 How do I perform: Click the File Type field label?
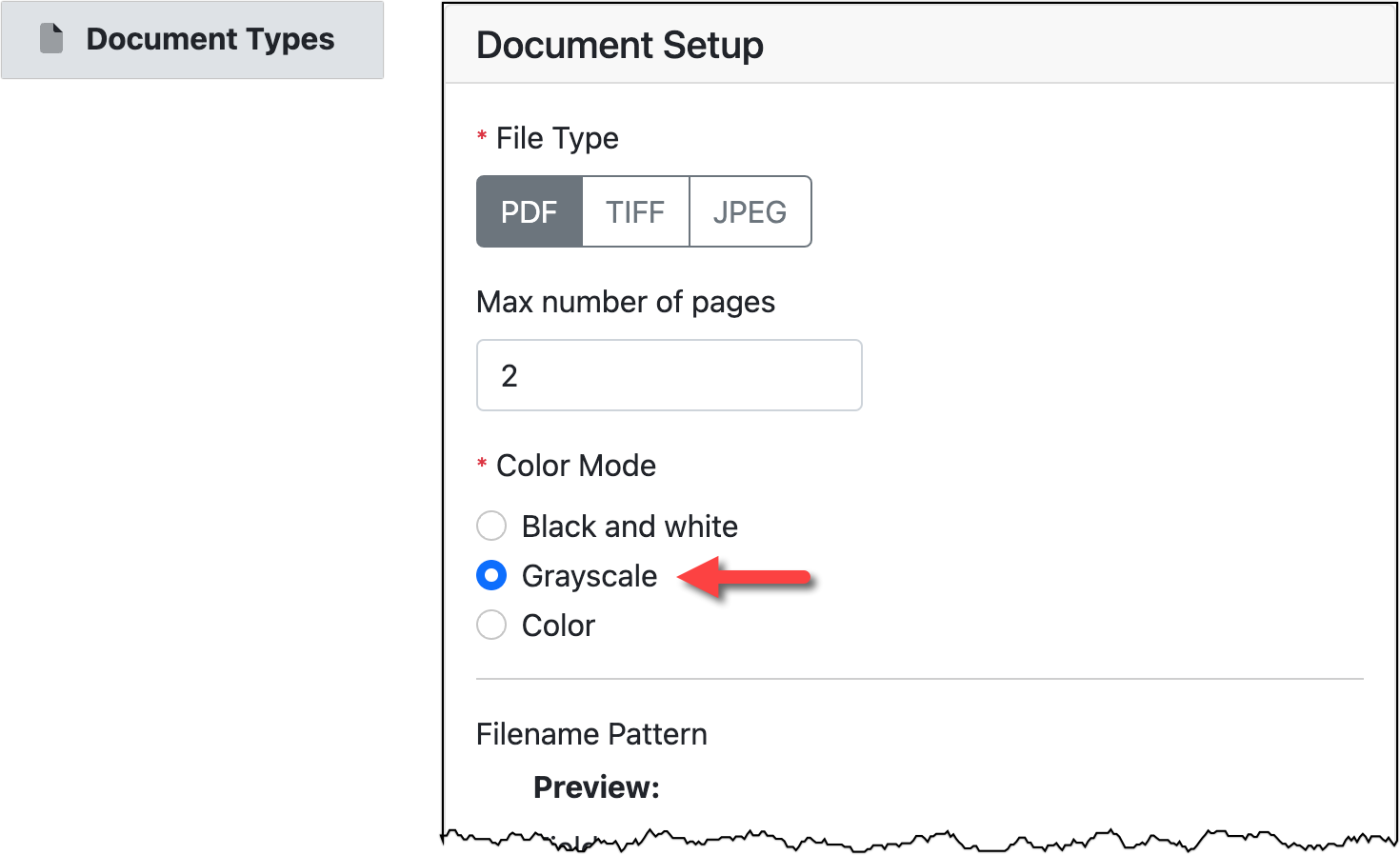tap(557, 138)
